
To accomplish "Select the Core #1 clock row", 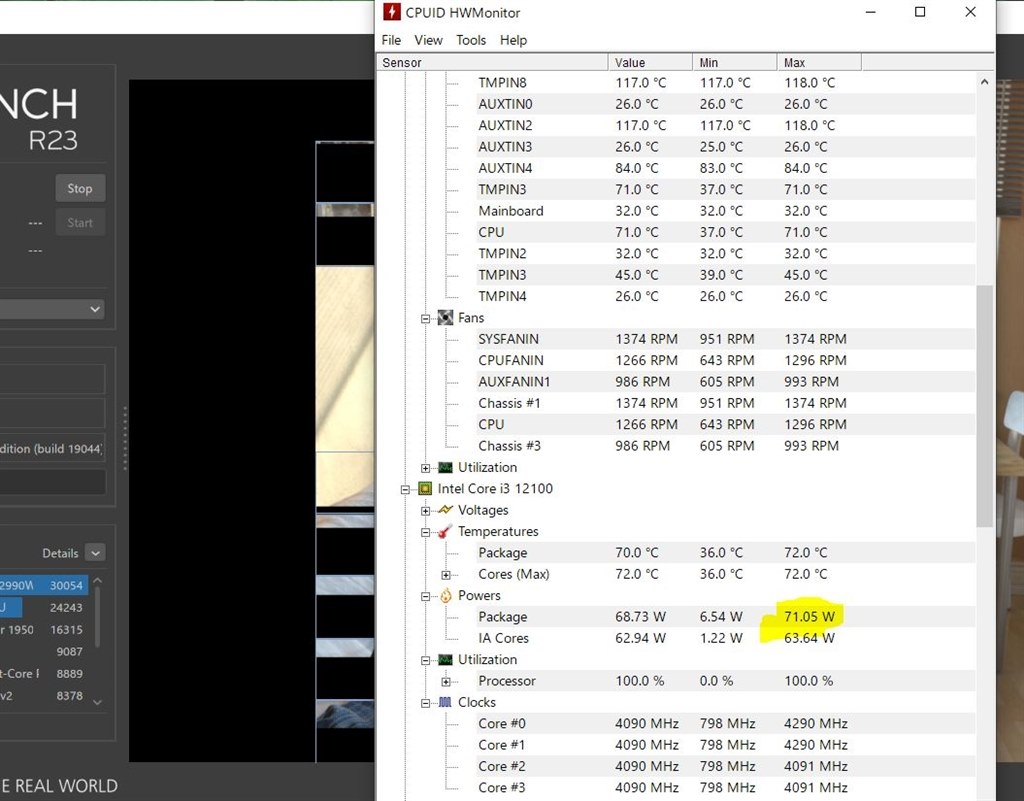I will (726, 745).
